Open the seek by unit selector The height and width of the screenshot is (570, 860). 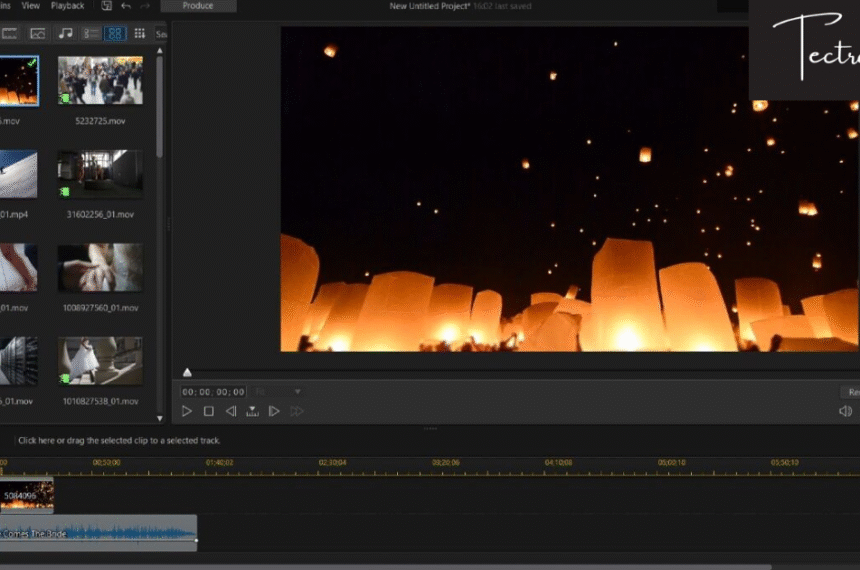point(252,411)
